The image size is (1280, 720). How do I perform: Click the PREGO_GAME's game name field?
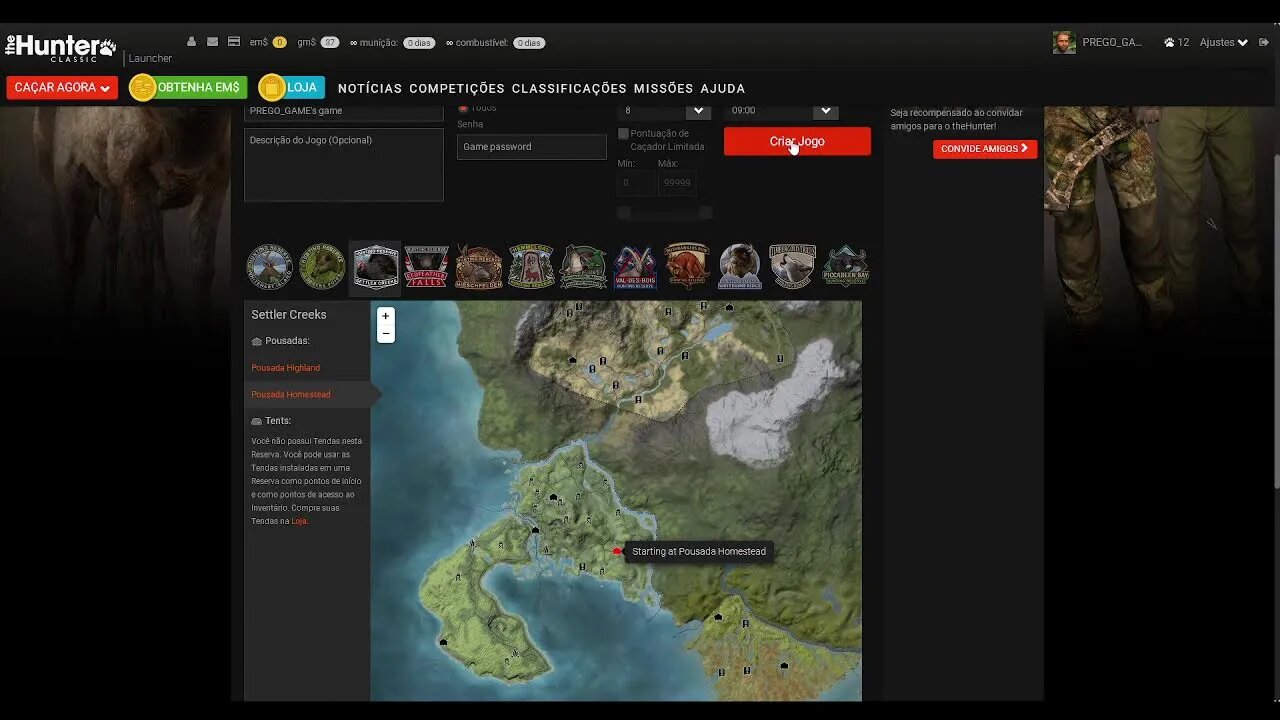344,111
